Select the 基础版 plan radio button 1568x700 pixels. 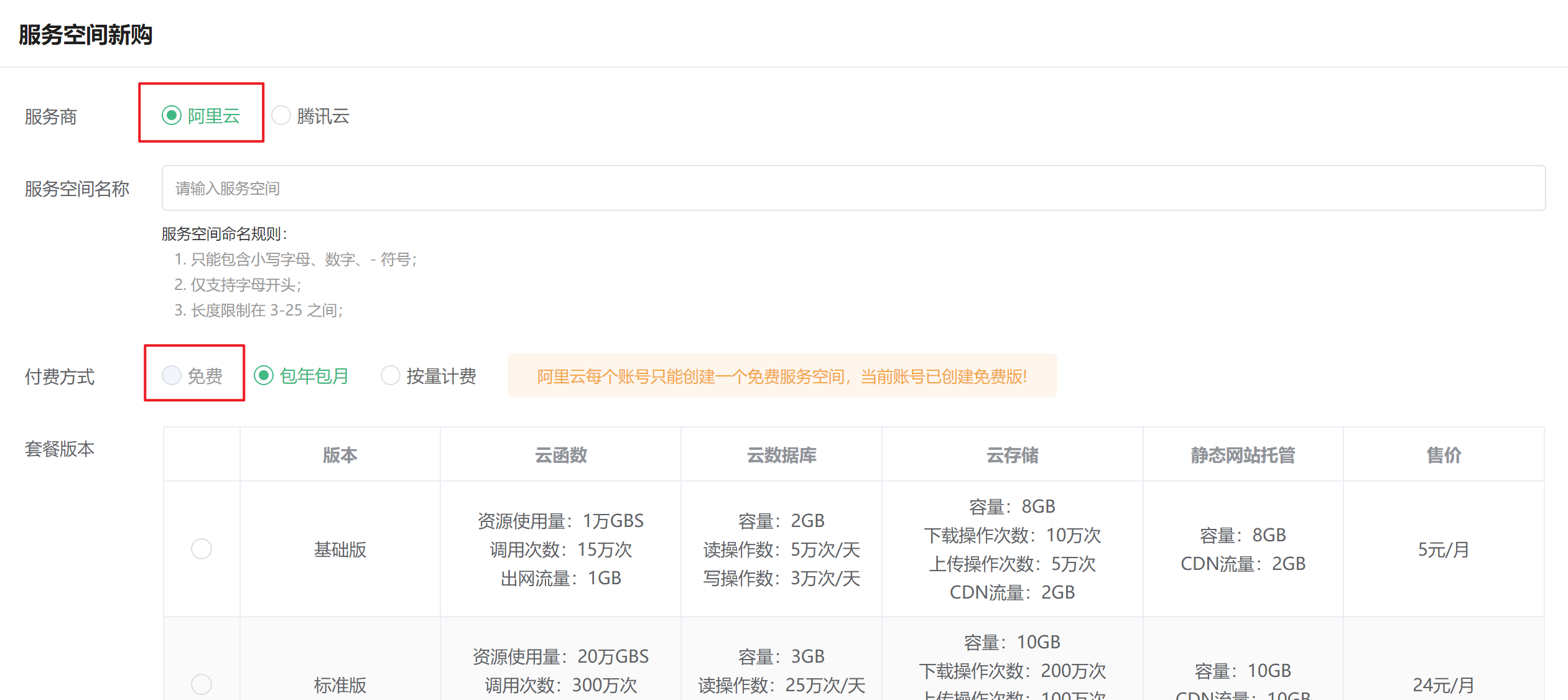click(x=202, y=549)
